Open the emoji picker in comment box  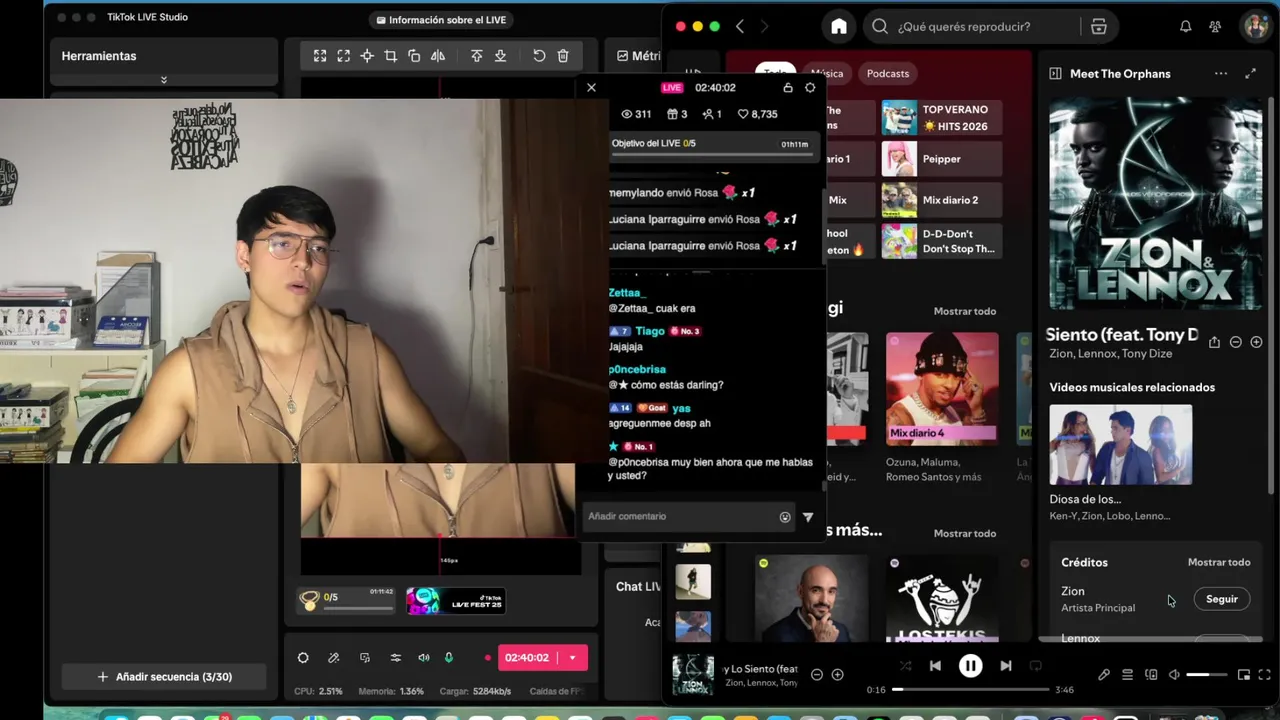[785, 517]
